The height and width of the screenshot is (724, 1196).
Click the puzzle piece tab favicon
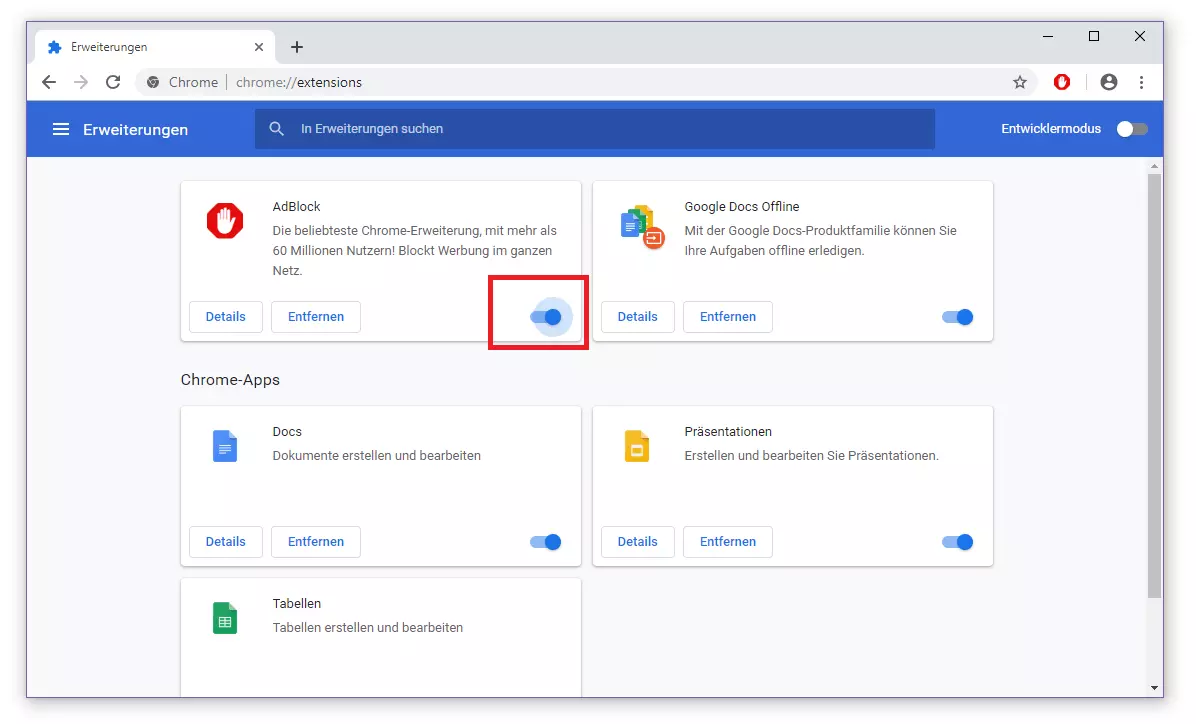pos(54,47)
